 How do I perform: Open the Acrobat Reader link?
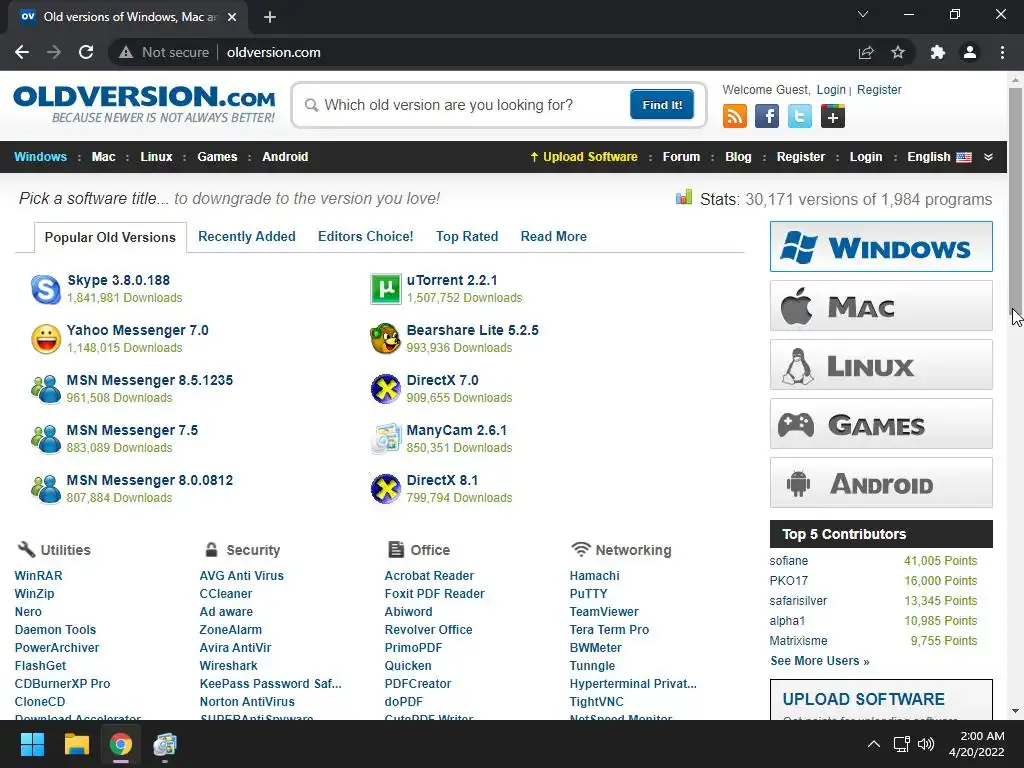click(x=429, y=576)
